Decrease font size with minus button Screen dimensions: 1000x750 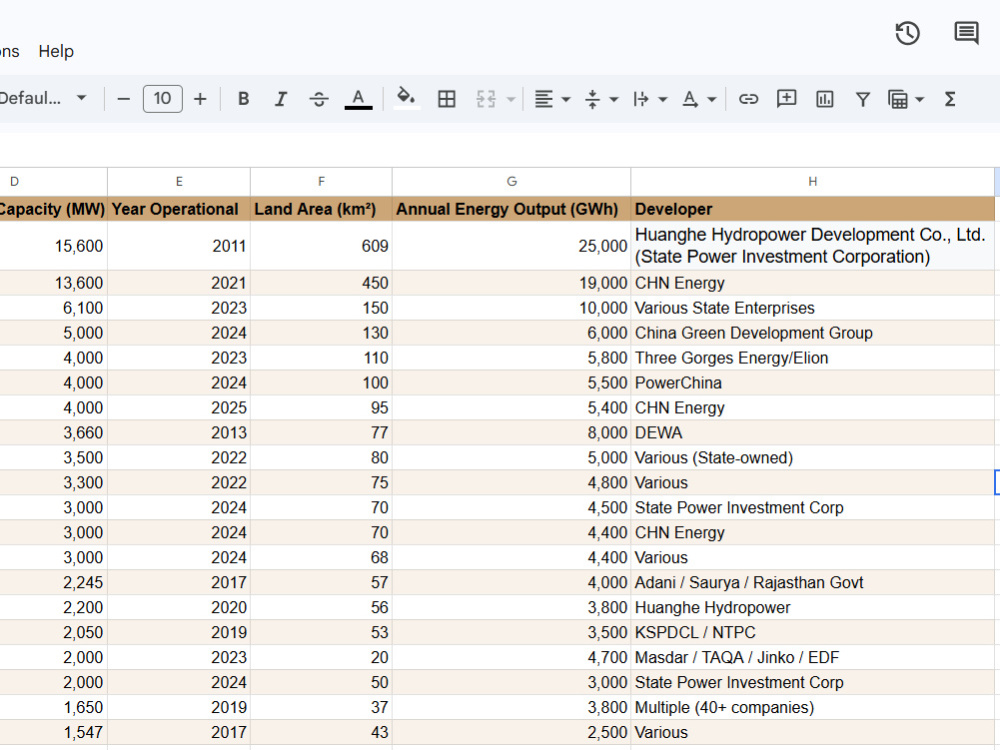click(124, 99)
